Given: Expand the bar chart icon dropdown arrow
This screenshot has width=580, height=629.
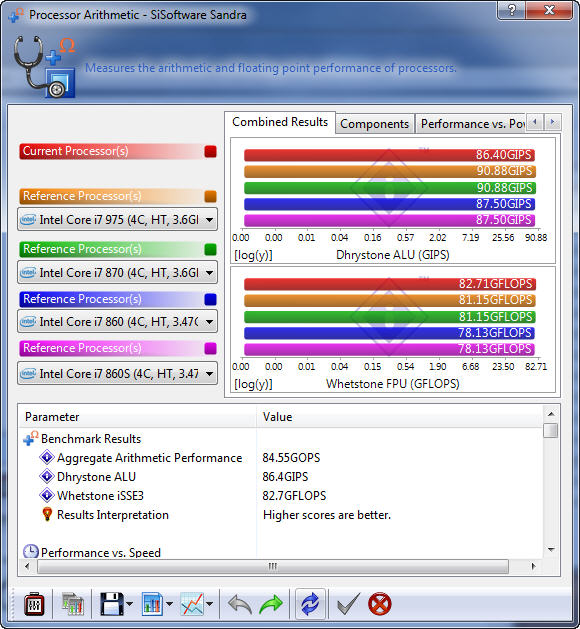Looking at the screenshot, I should coord(169,604).
